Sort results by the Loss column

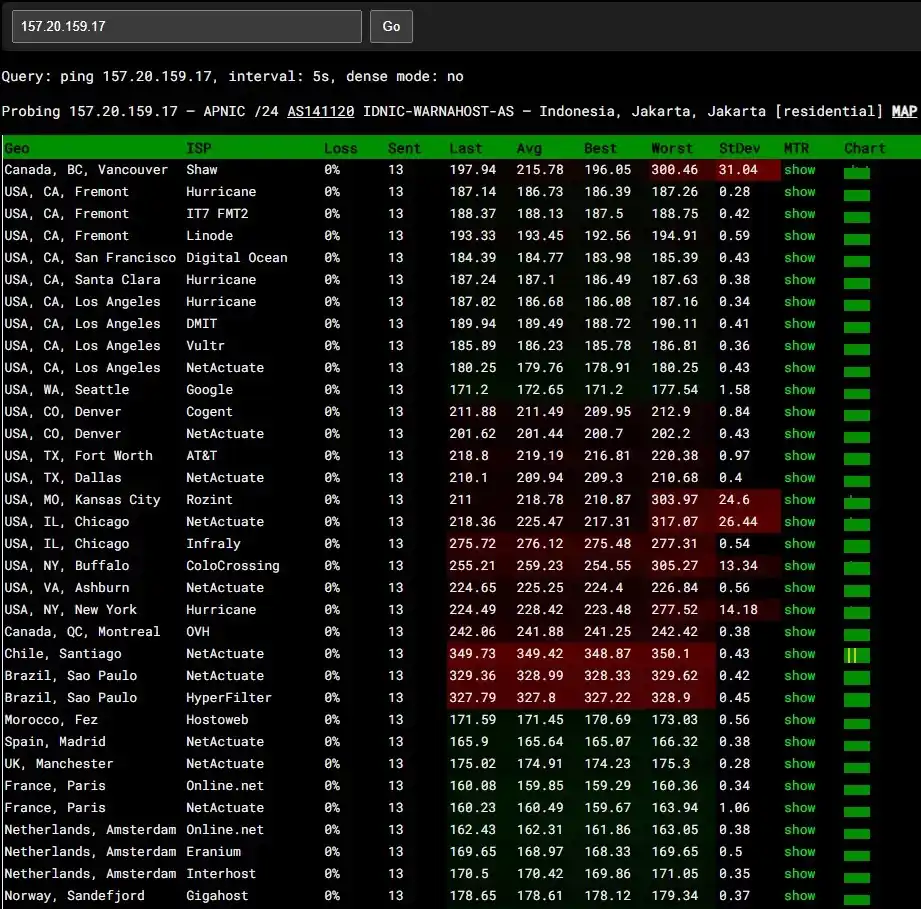pos(340,147)
